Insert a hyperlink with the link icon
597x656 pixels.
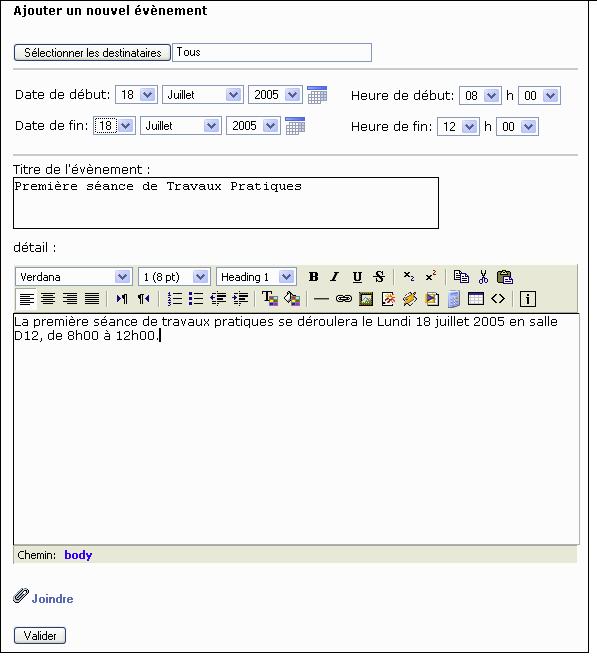pyautogui.click(x=344, y=299)
